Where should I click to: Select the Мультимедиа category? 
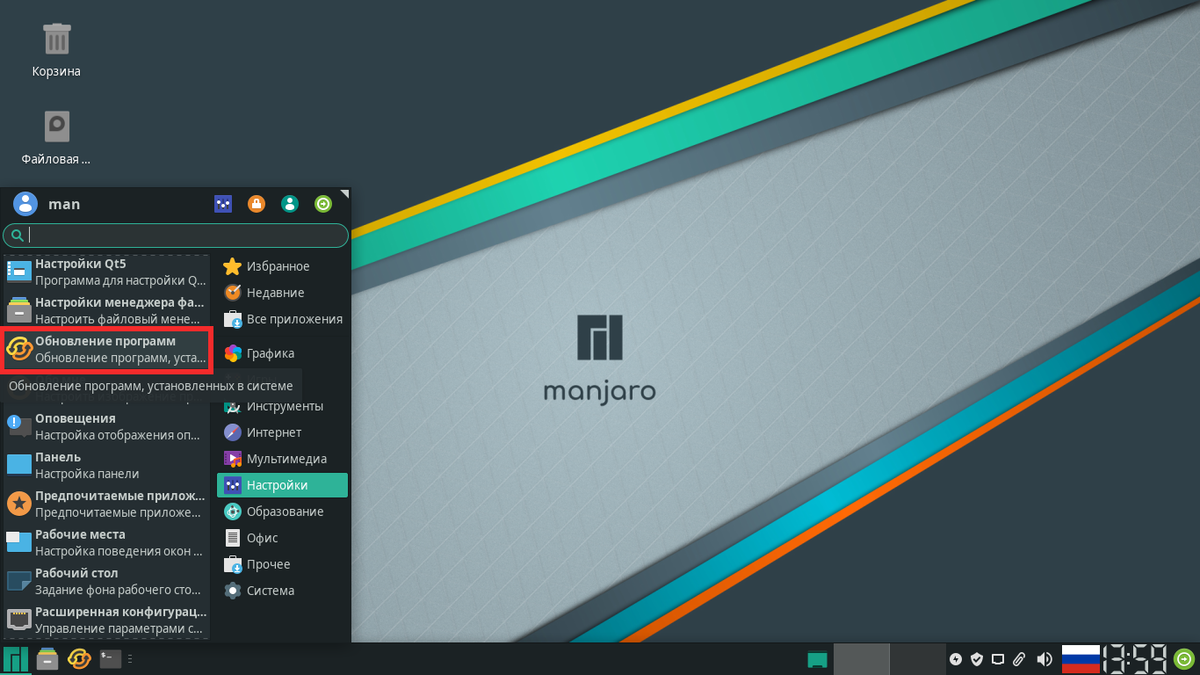coord(282,459)
